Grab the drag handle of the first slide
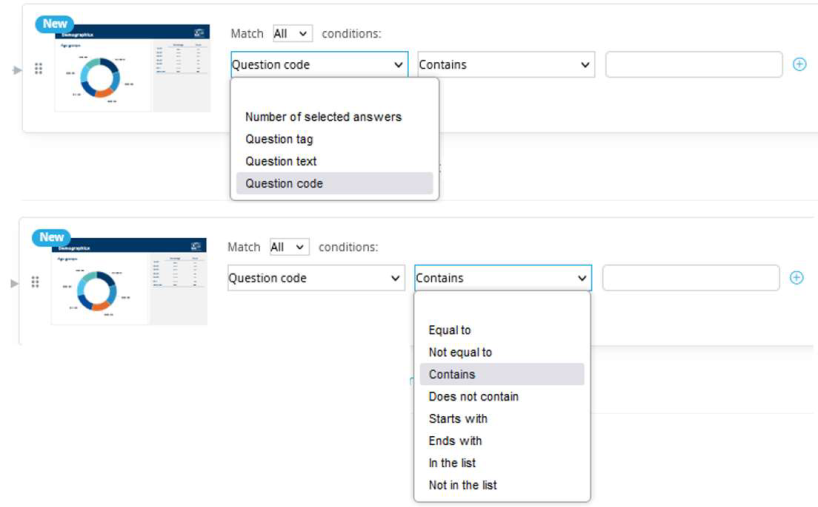The width and height of the screenshot is (818, 507). 39,69
